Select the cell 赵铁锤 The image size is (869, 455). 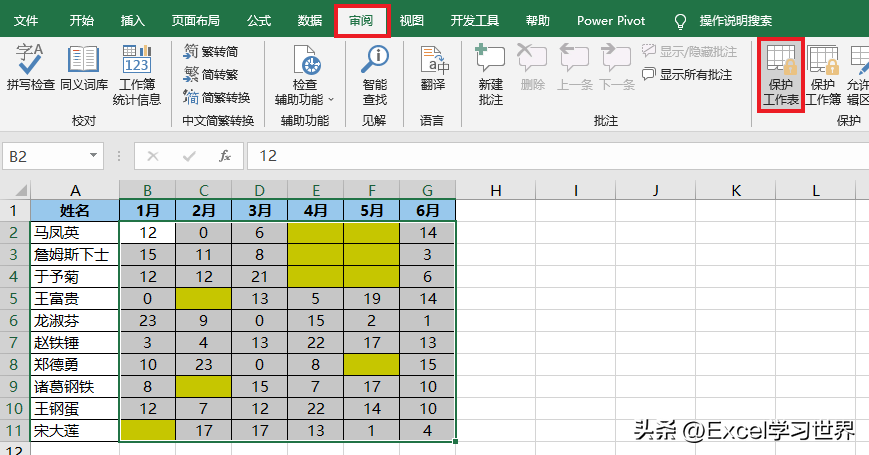(75, 342)
